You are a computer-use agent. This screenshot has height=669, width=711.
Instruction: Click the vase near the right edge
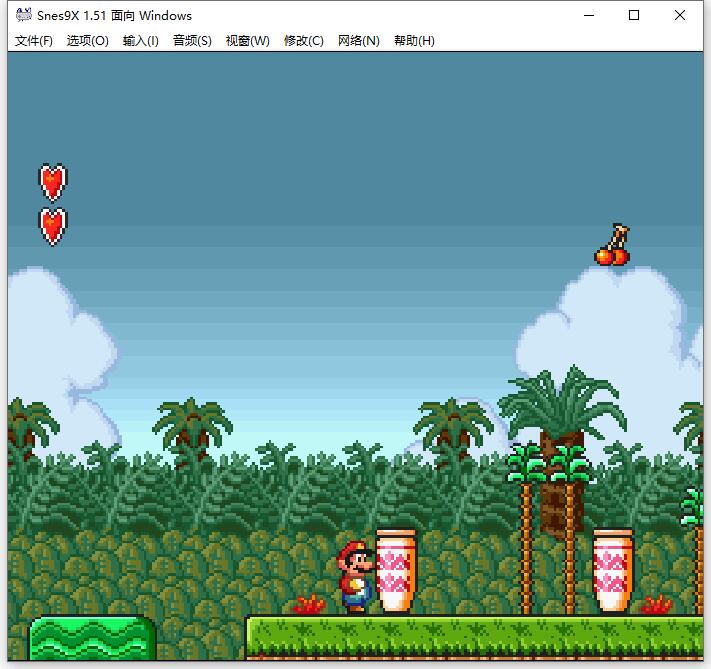(613, 570)
